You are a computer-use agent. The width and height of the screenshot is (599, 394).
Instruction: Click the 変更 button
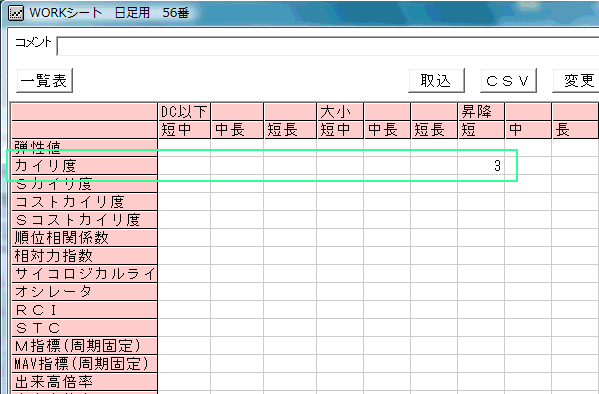coord(576,81)
